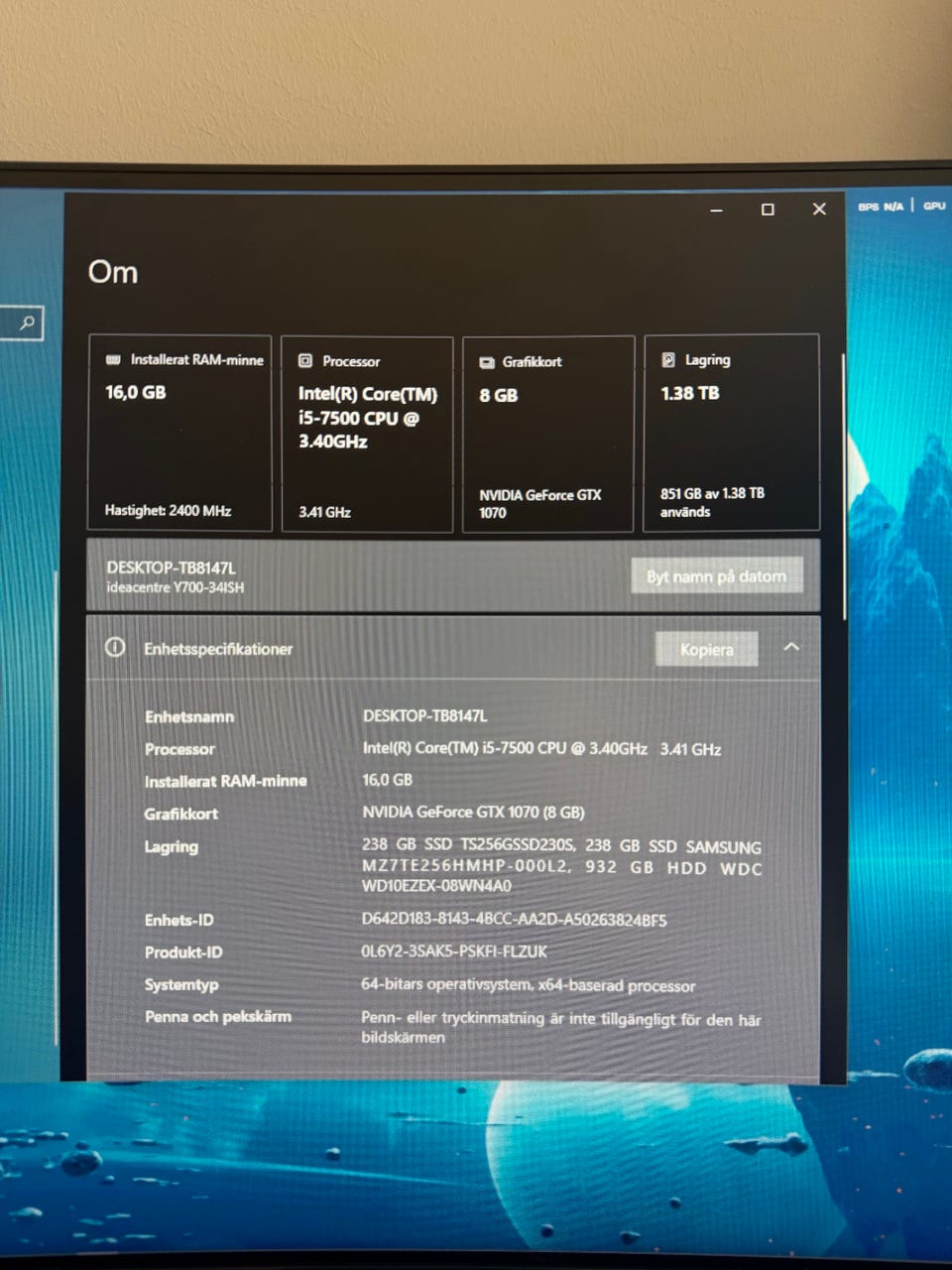Click DESKTOP-TB8147L value in Enhetsnamn row
This screenshot has width=952, height=1270.
tap(424, 715)
